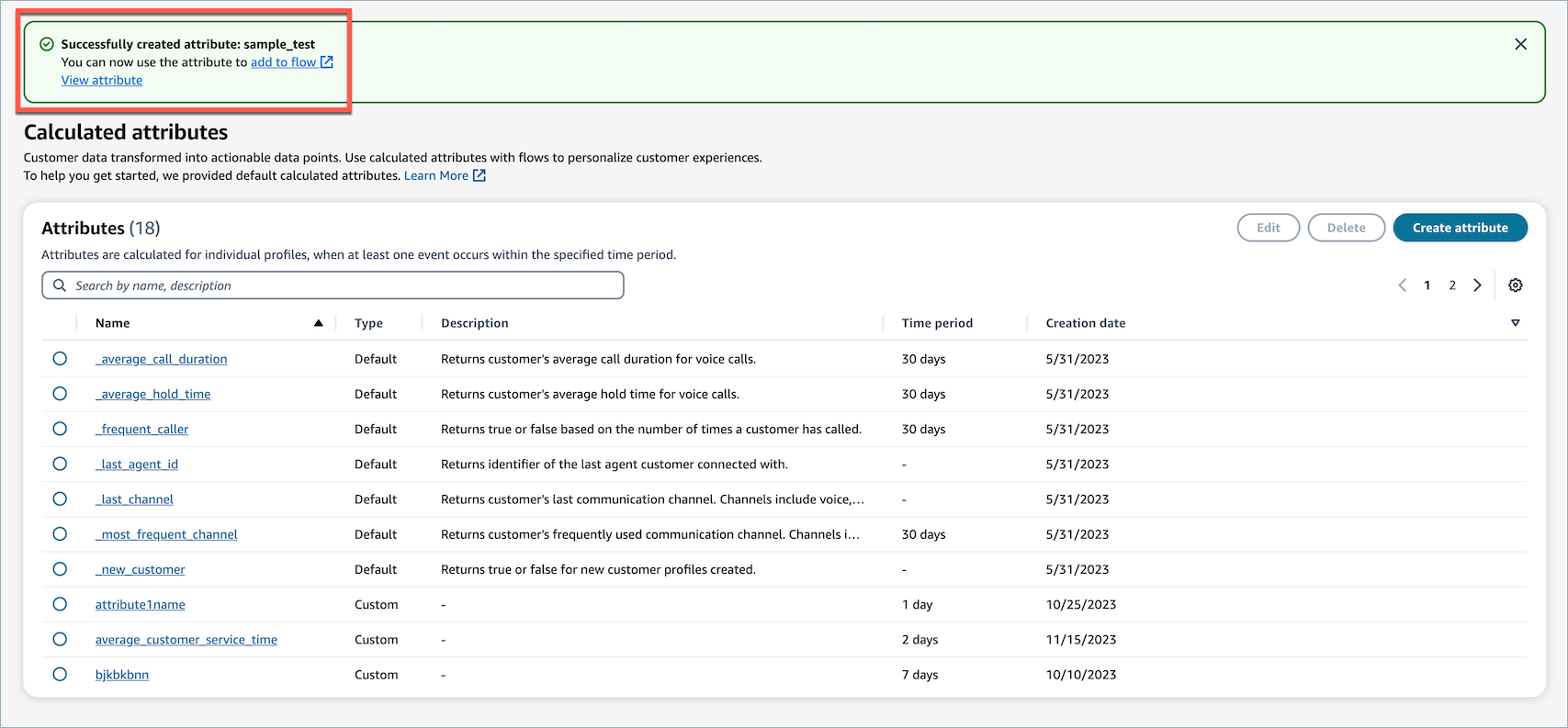Dismiss the success notification banner
Screen dimensions: 1568x728
(1520, 44)
